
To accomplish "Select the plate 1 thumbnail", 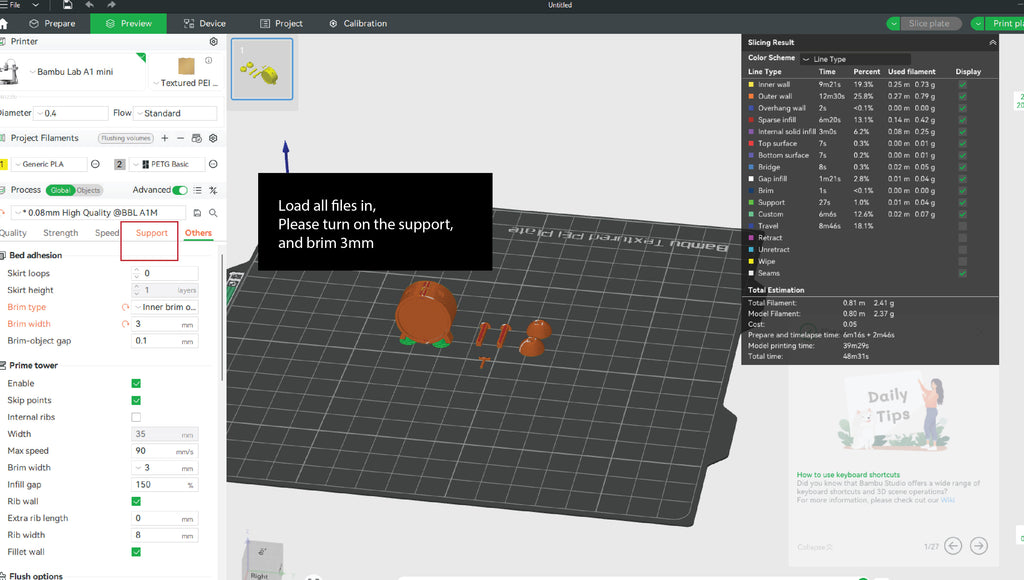I will point(261,69).
